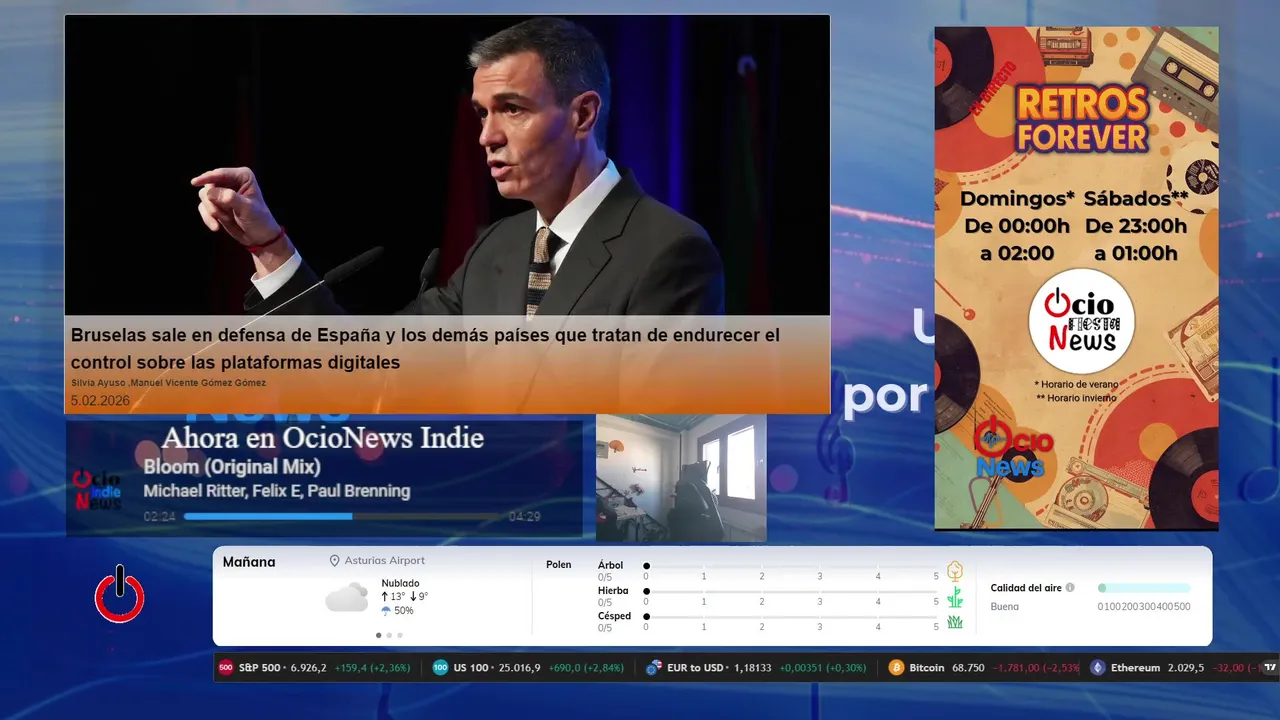Click the umbrella rain probability icon

(386, 611)
